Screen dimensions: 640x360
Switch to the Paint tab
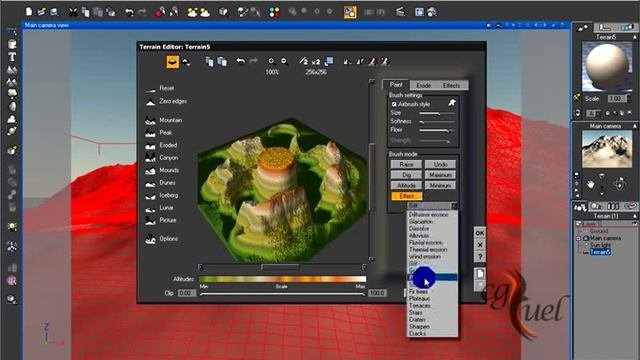[x=396, y=84]
